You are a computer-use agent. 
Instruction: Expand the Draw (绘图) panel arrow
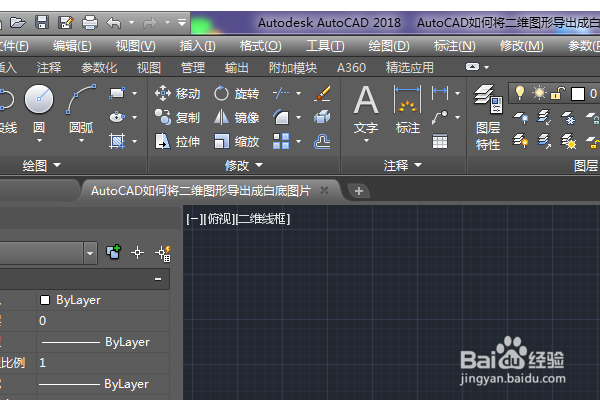coord(57,165)
